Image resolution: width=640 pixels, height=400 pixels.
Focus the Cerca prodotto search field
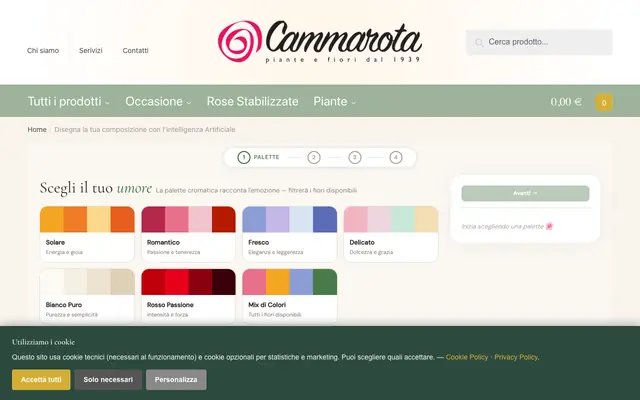pos(539,42)
